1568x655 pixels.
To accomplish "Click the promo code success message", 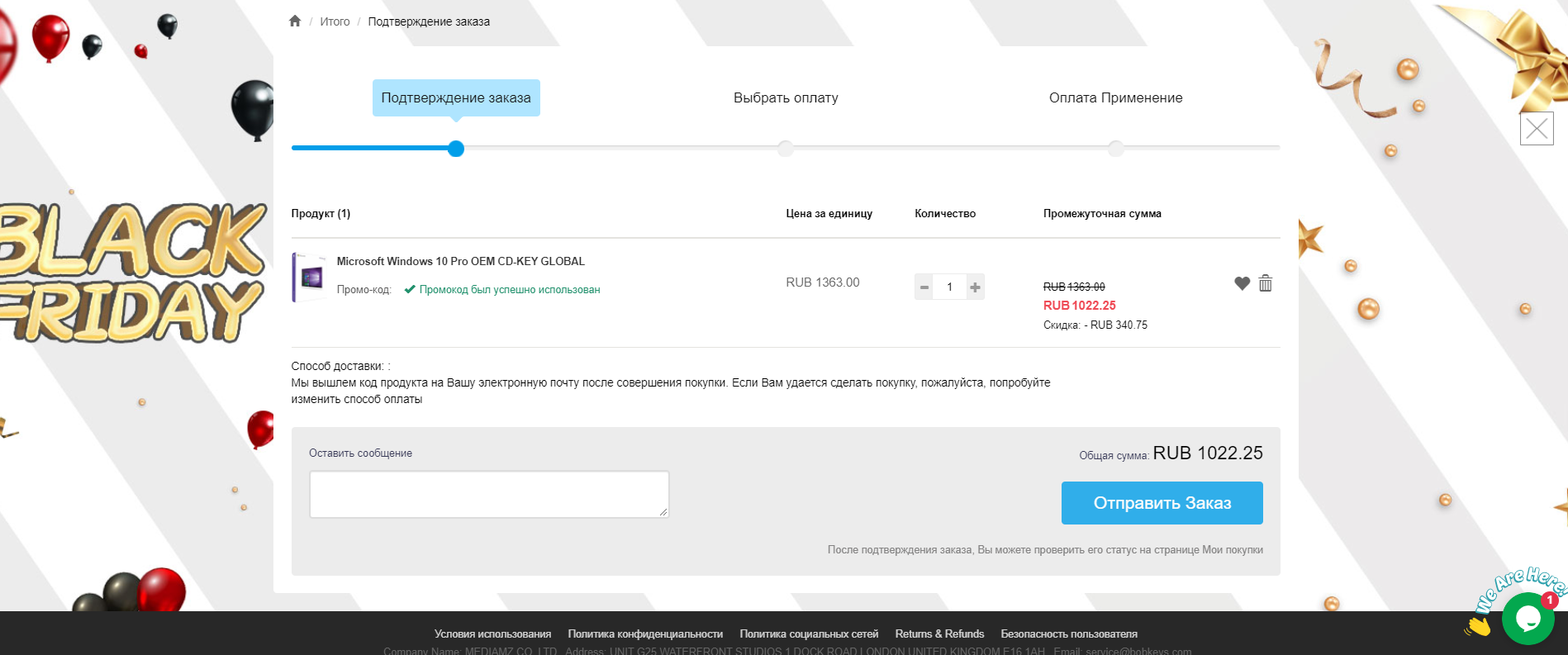I will (502, 290).
